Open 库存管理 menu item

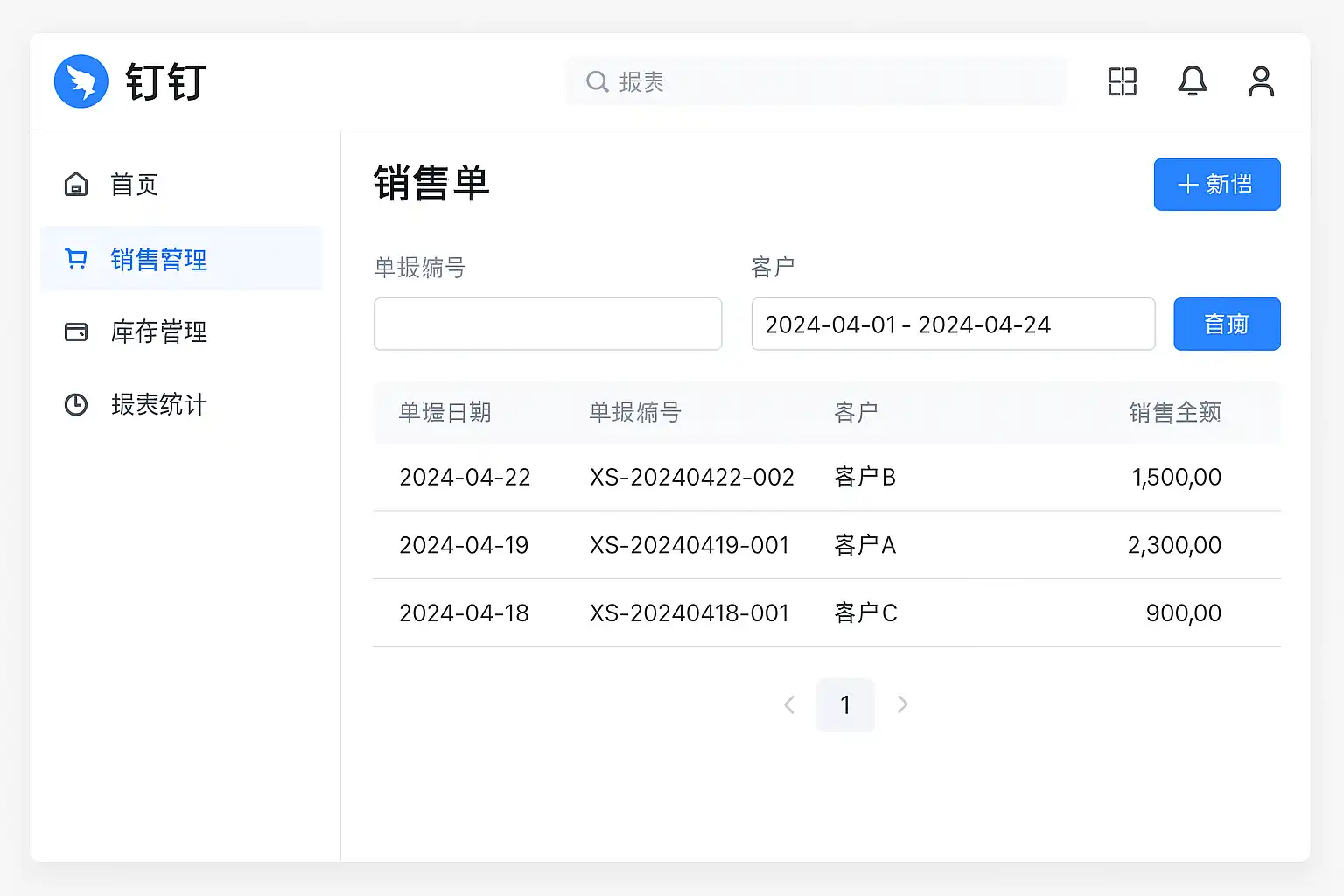point(158,332)
